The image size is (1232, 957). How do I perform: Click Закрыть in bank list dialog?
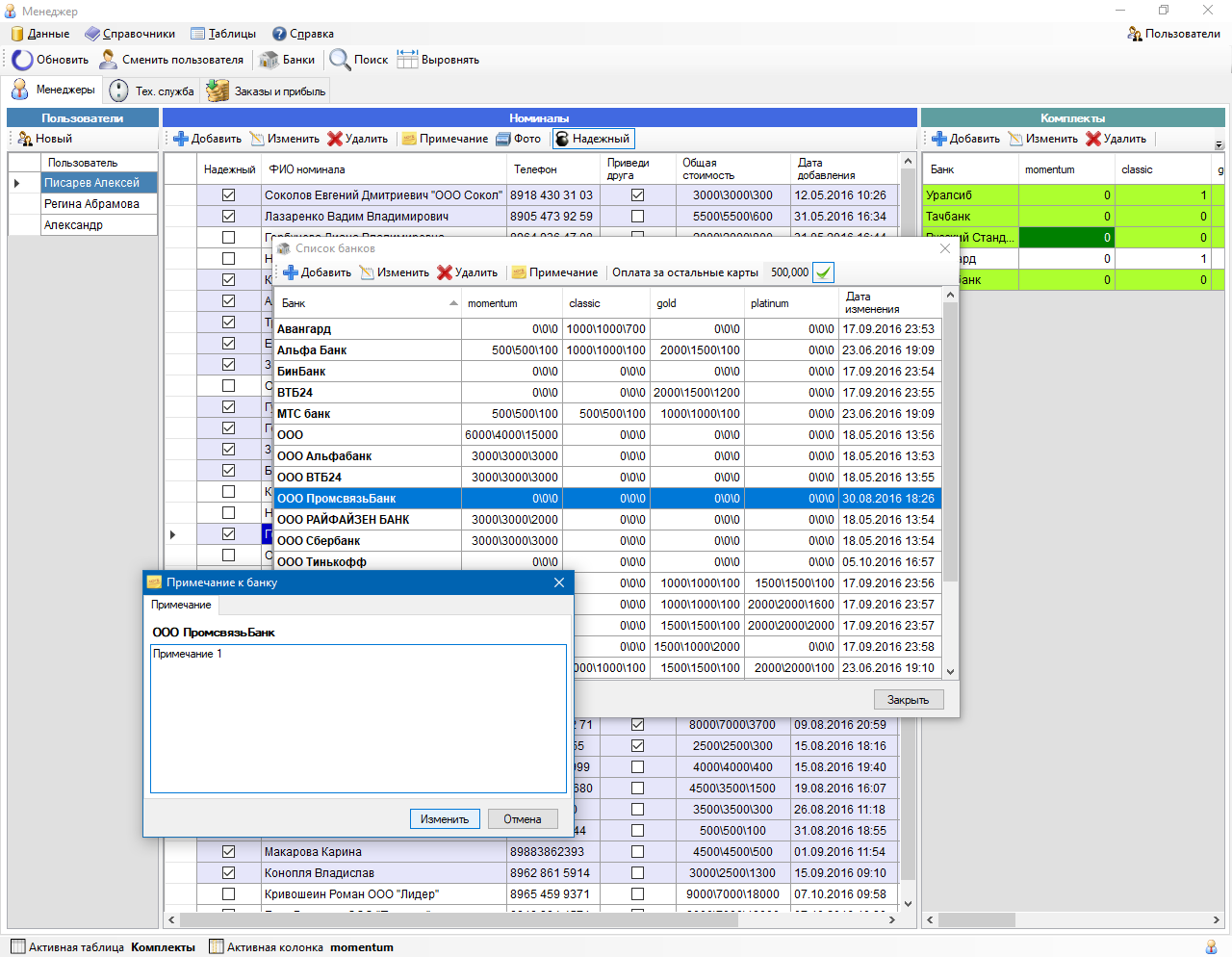coord(908,700)
